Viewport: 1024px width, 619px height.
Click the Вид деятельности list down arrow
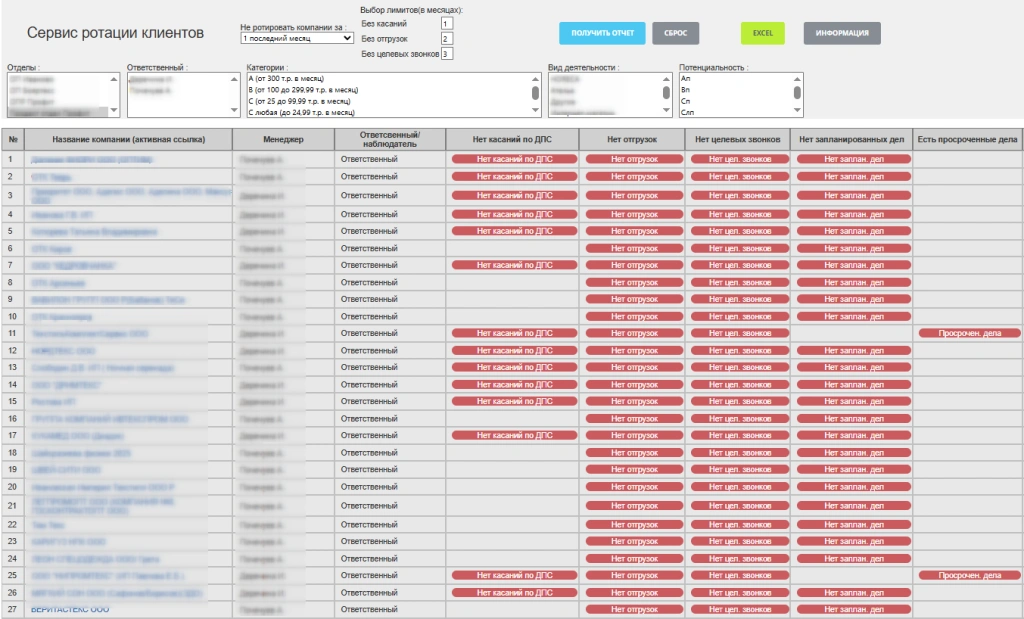coord(667,110)
